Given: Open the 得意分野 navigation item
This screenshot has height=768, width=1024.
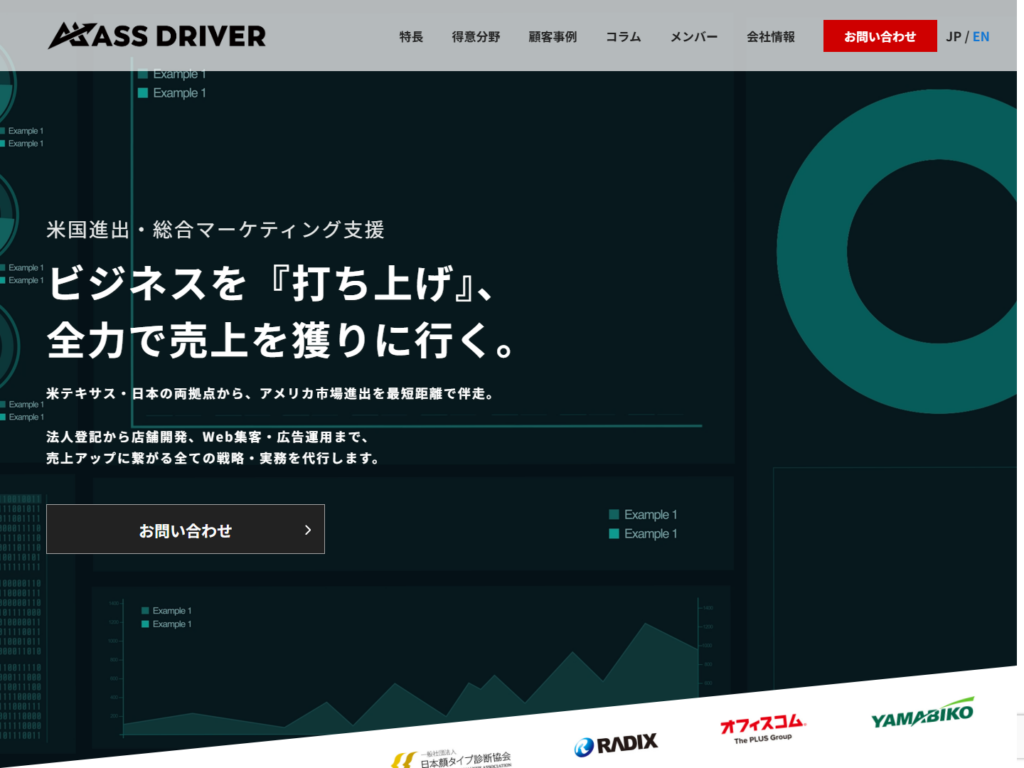Looking at the screenshot, I should tap(475, 37).
